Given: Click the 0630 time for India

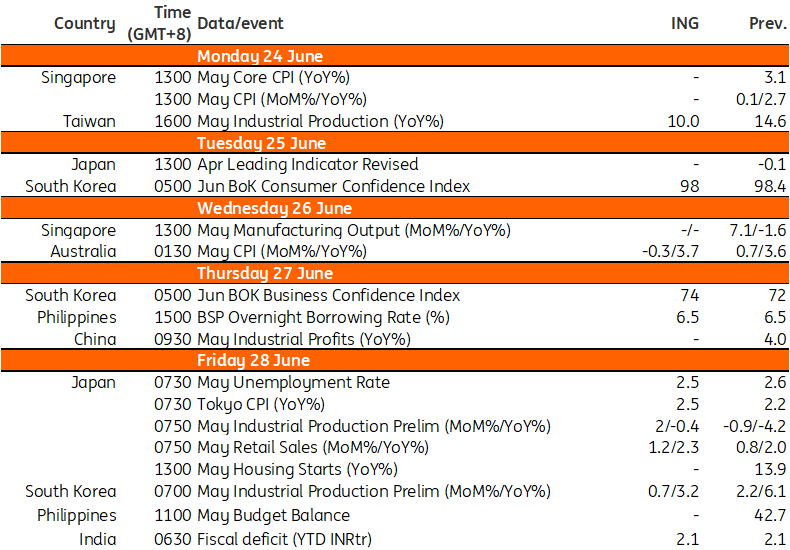Looking at the screenshot, I should pos(173,539).
